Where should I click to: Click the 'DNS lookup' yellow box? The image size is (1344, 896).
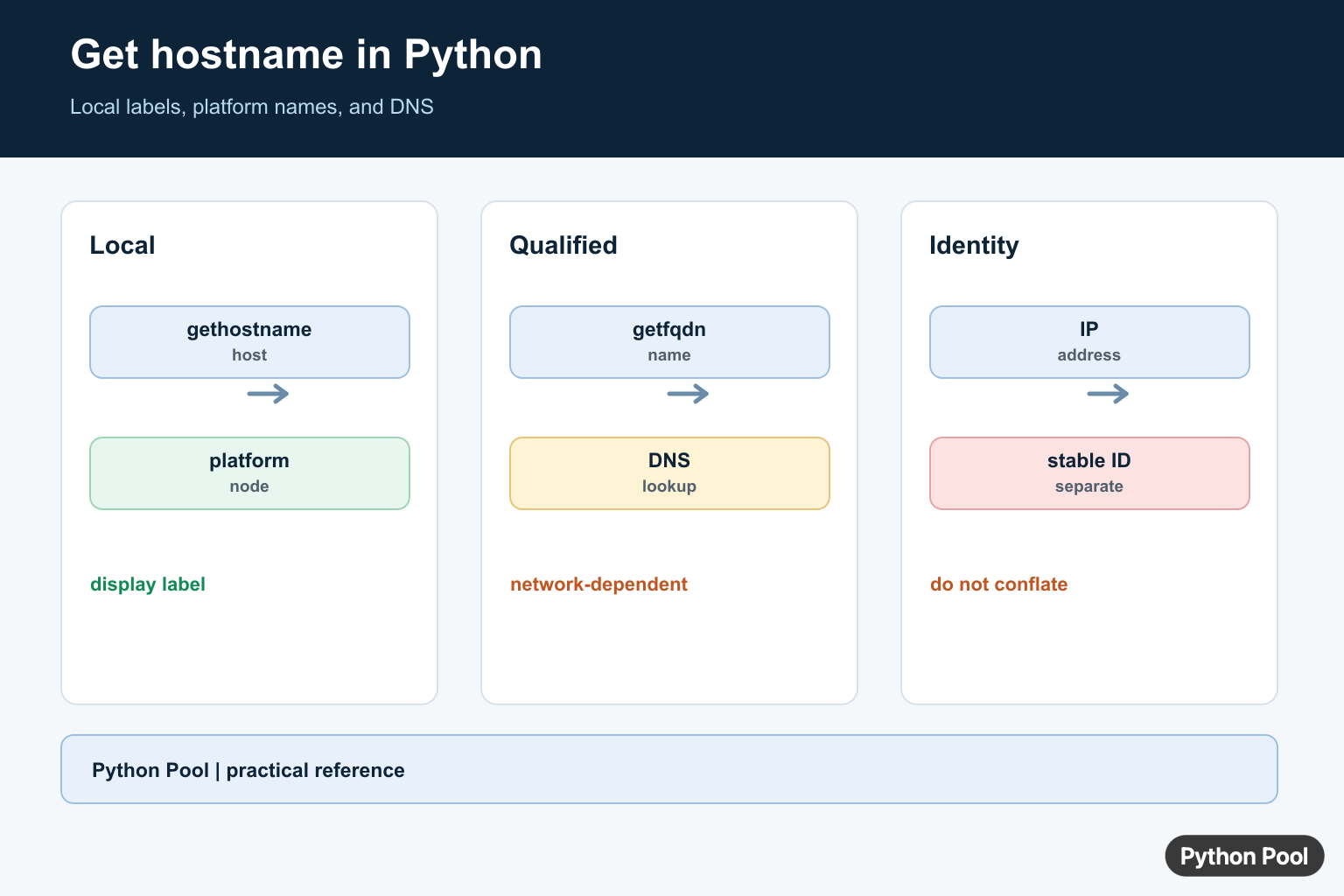click(x=669, y=473)
